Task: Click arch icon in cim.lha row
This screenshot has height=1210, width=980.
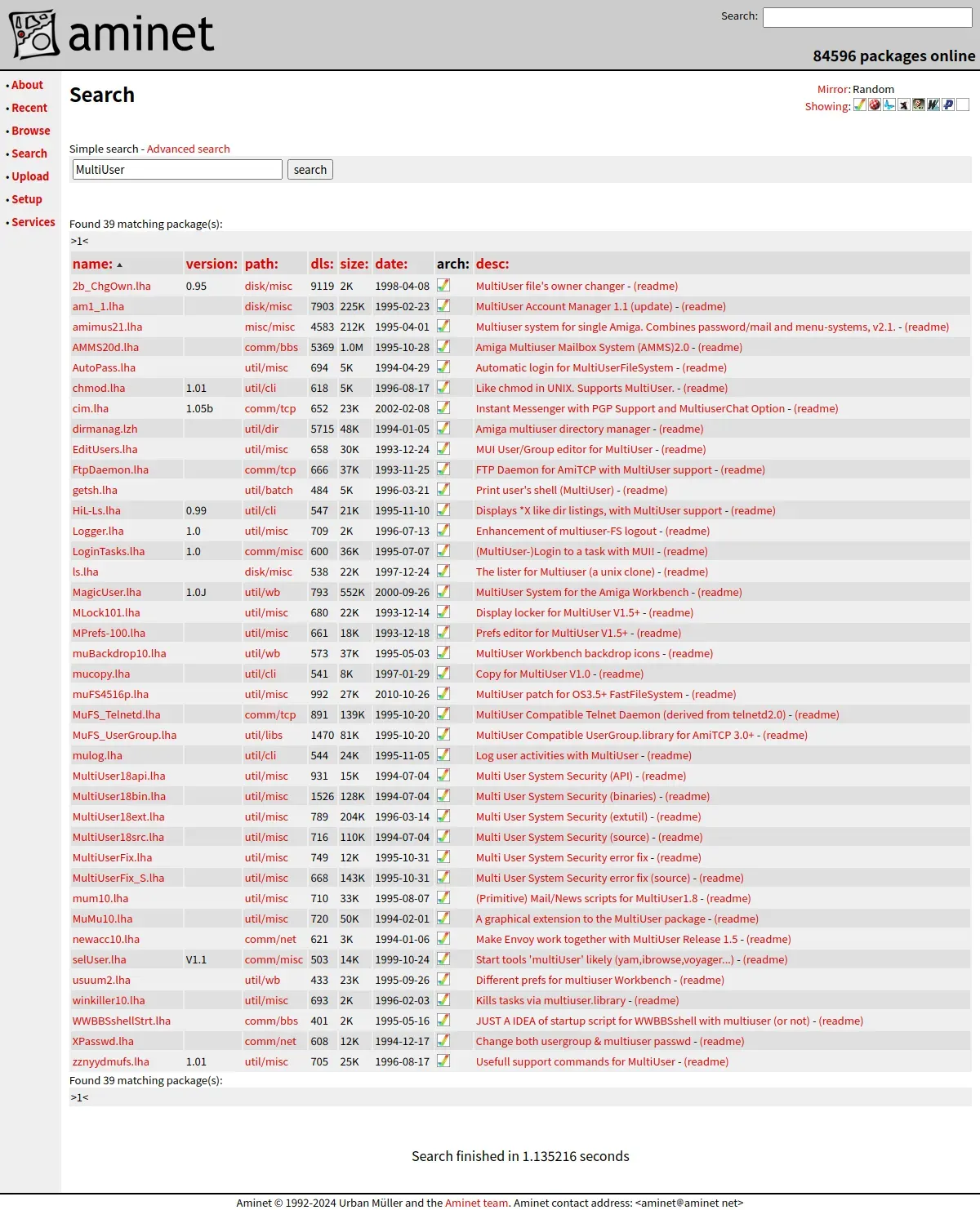Action: pos(443,407)
